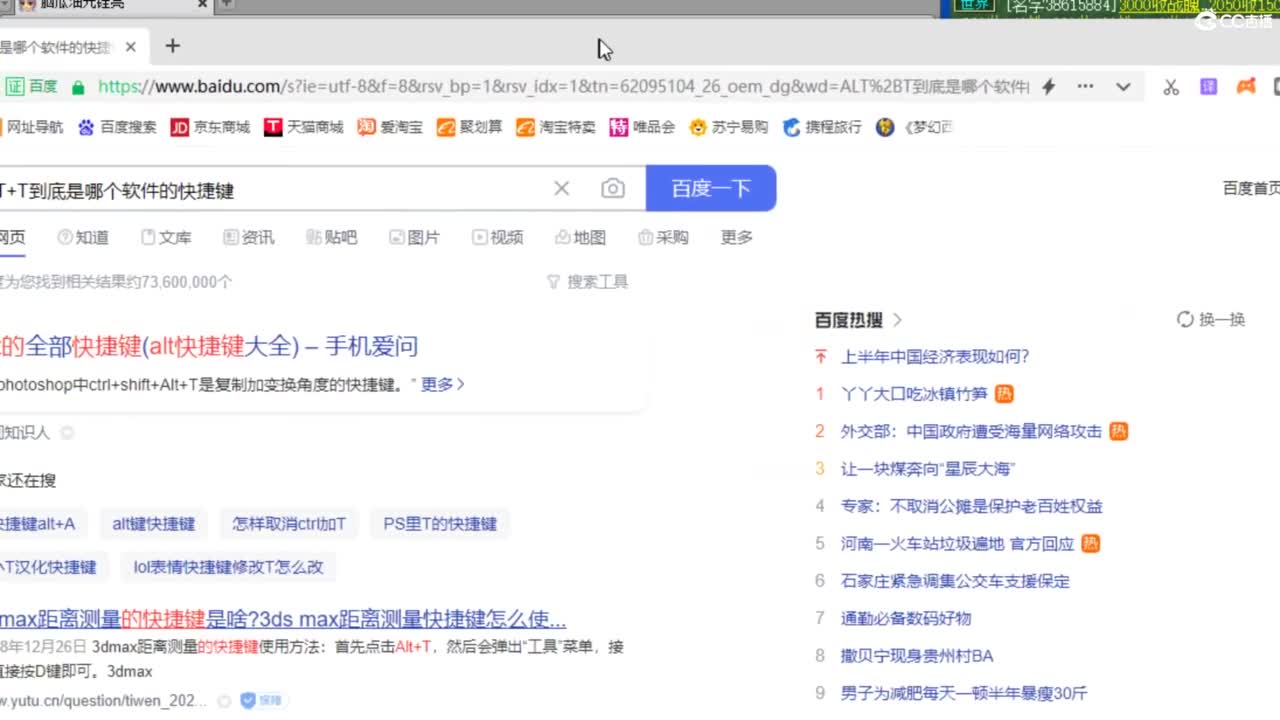The height and width of the screenshot is (720, 1280).
Task: Click suggestion chip lol表情快捷键修改T怎么改
Action: 229,567
